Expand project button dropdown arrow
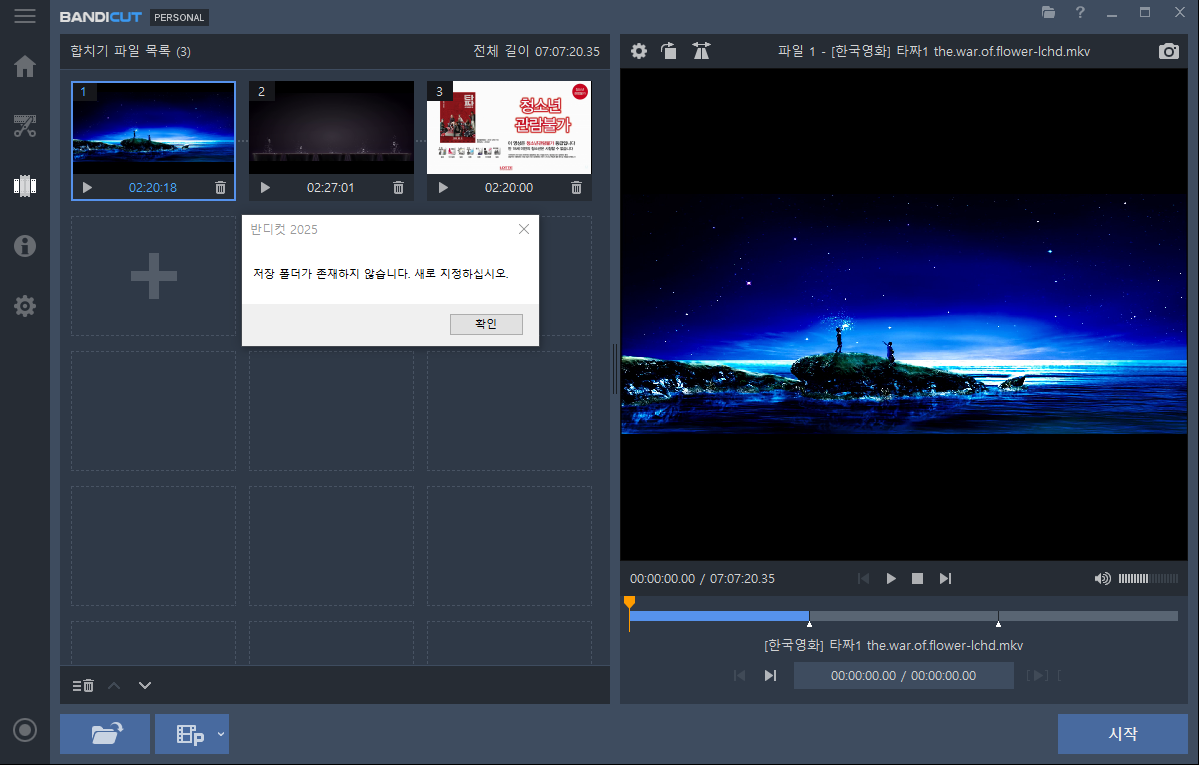 click(221, 734)
